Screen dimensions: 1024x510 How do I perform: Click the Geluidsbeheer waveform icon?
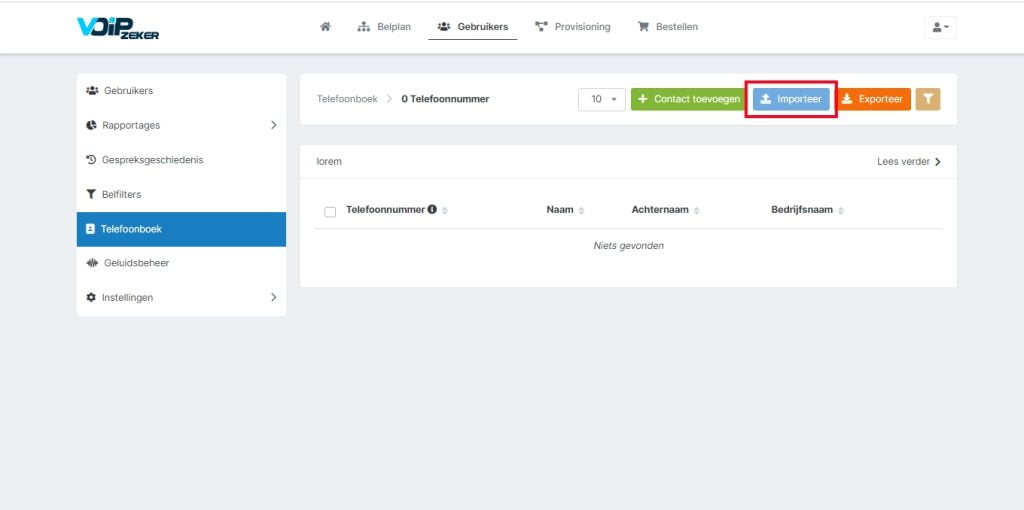(92, 263)
